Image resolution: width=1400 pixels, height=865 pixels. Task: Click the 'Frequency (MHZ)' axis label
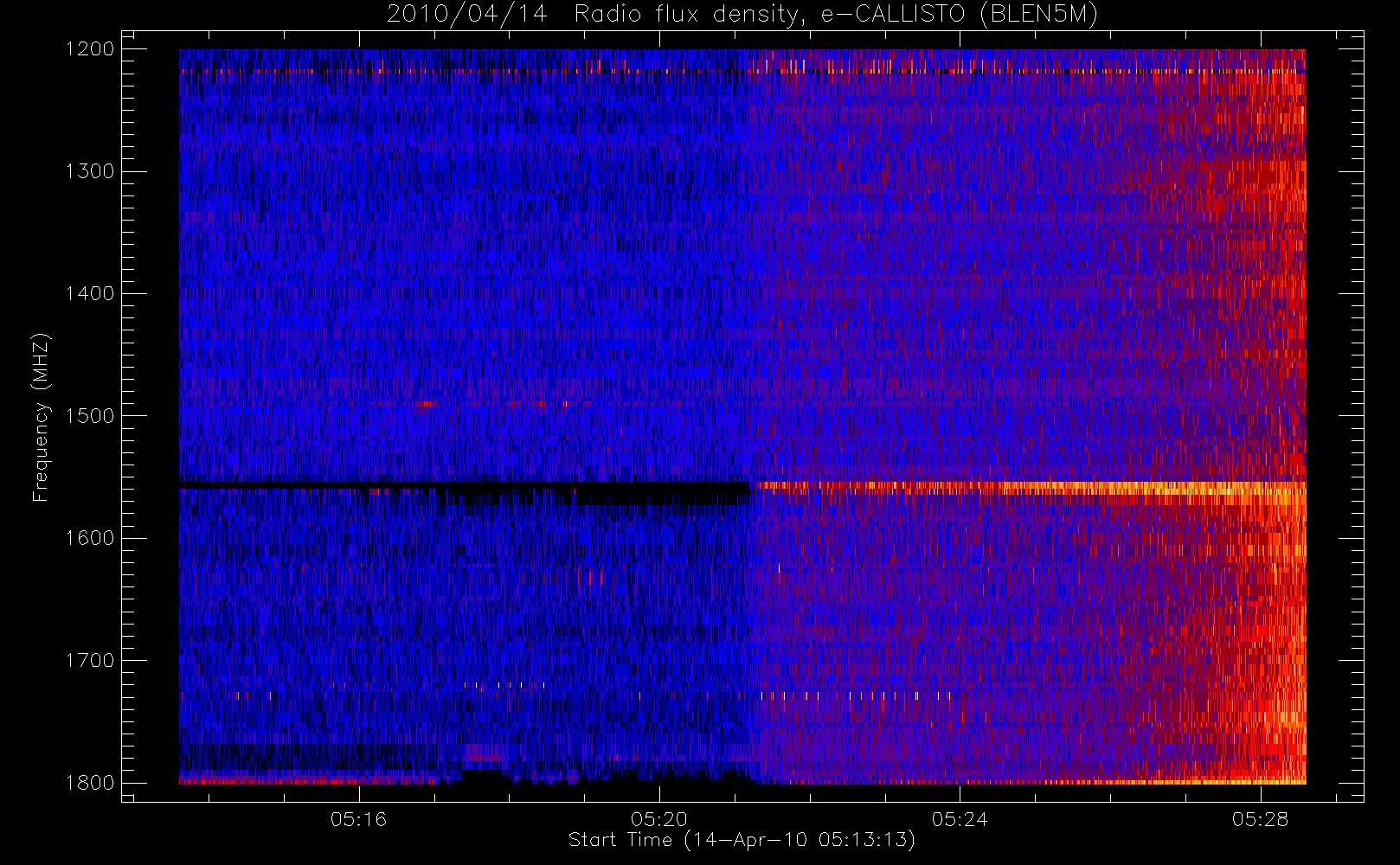tap(40, 417)
